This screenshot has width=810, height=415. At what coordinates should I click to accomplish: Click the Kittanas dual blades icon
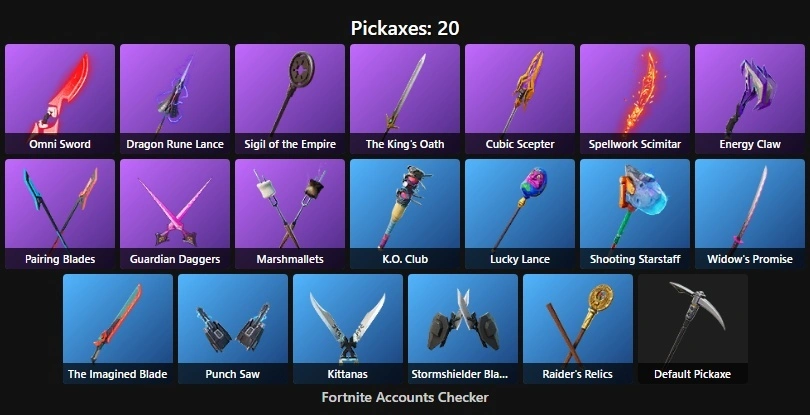pos(348,329)
